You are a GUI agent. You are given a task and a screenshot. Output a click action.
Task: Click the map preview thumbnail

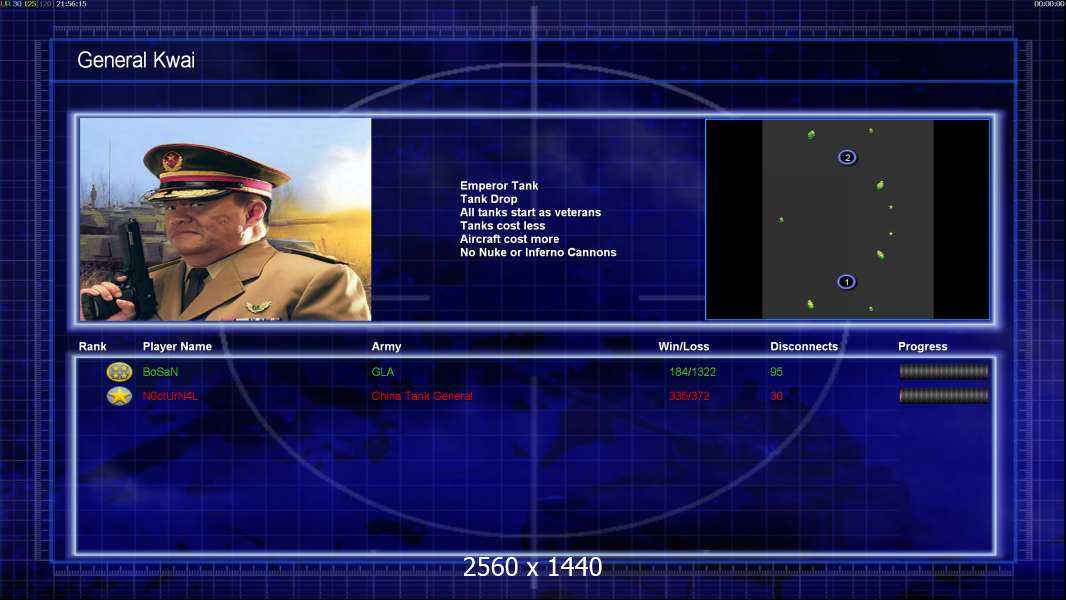[x=847, y=219]
